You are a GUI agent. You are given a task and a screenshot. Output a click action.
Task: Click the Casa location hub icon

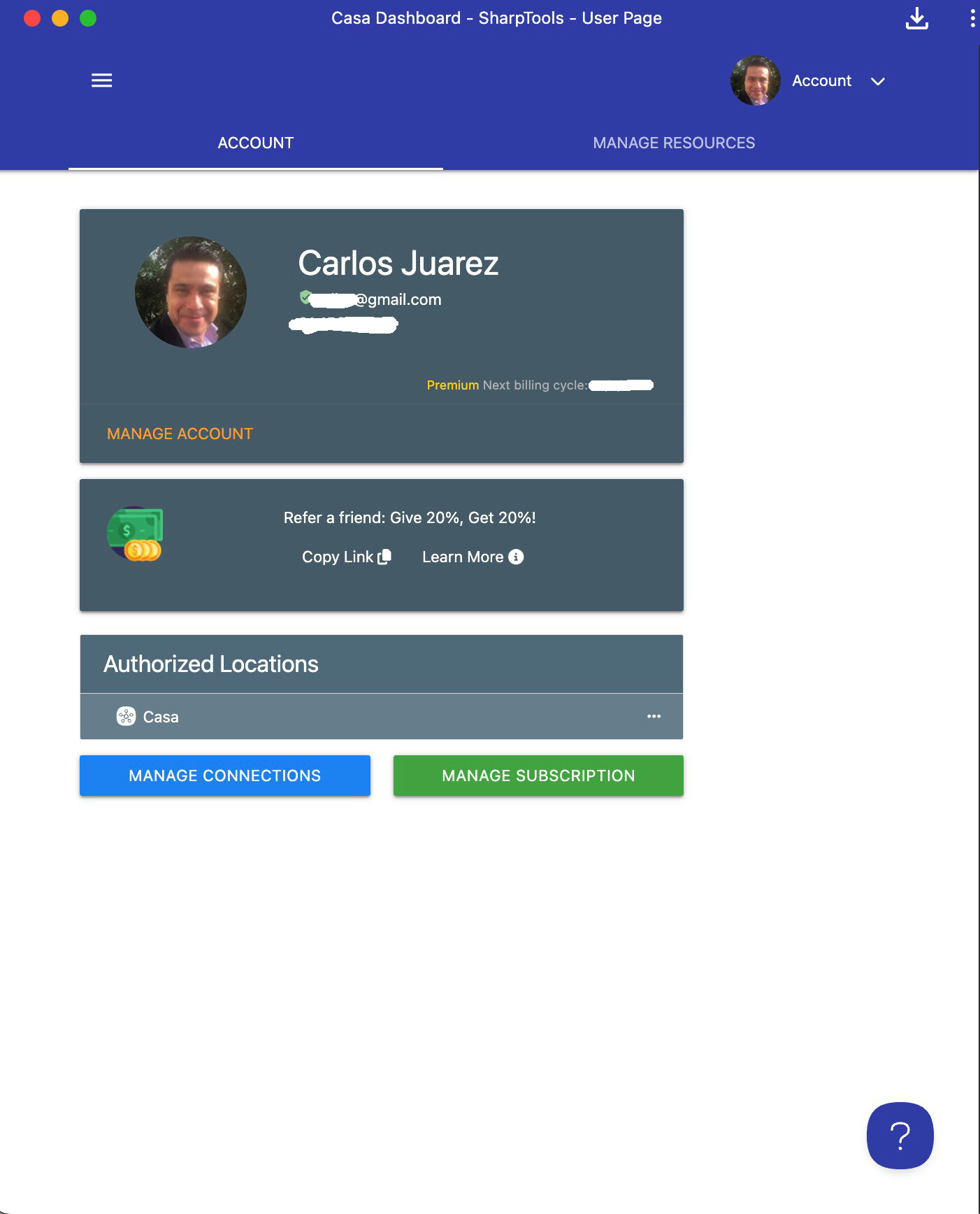pyautogui.click(x=126, y=717)
